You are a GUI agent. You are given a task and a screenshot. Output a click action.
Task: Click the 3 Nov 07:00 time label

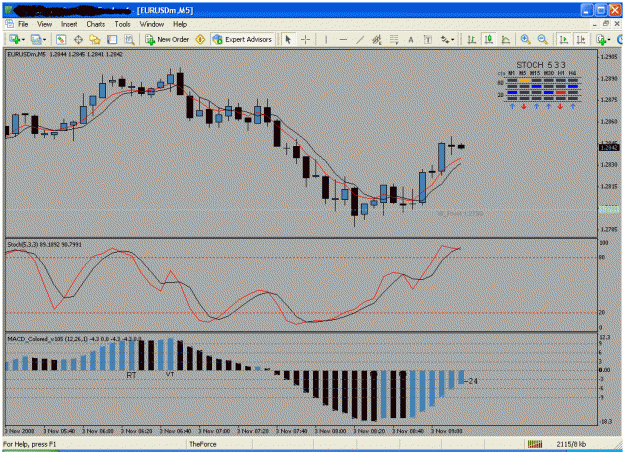214,431
